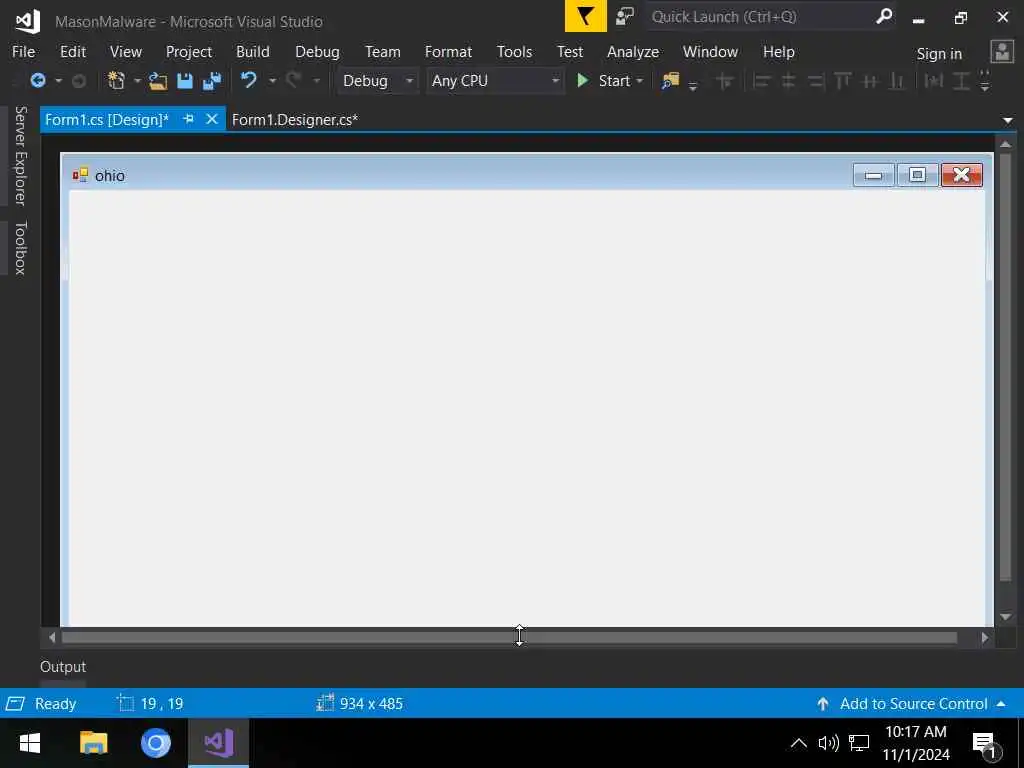Image resolution: width=1024 pixels, height=768 pixels.
Task: Open the Format menu
Action: click(x=448, y=52)
